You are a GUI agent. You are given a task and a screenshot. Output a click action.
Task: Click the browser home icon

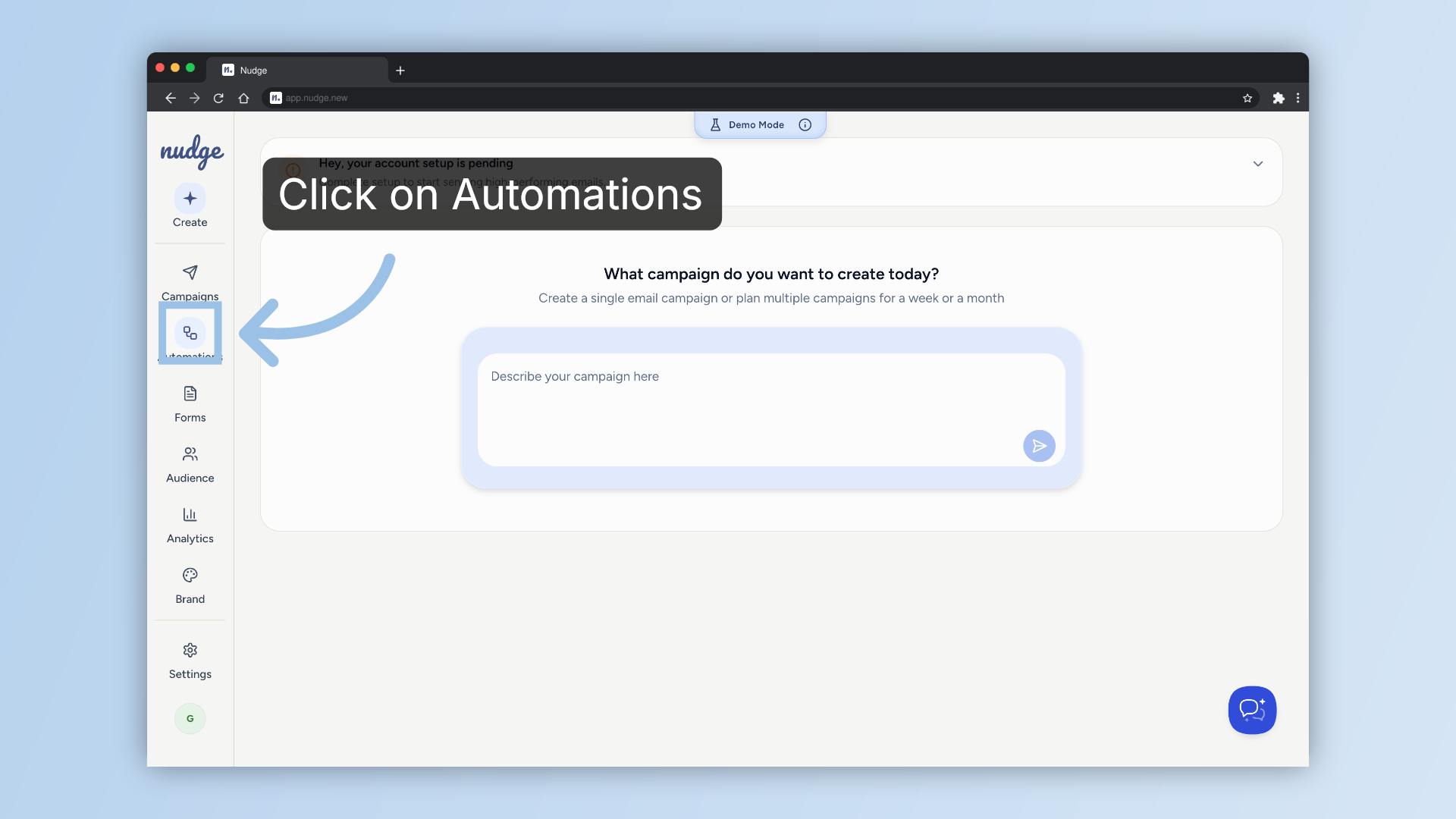click(243, 98)
